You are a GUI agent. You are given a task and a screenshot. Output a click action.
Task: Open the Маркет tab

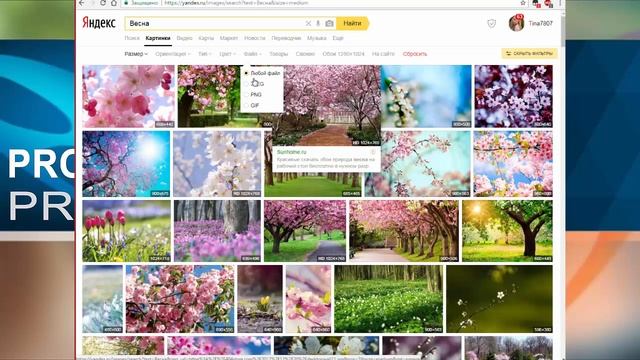229,38
